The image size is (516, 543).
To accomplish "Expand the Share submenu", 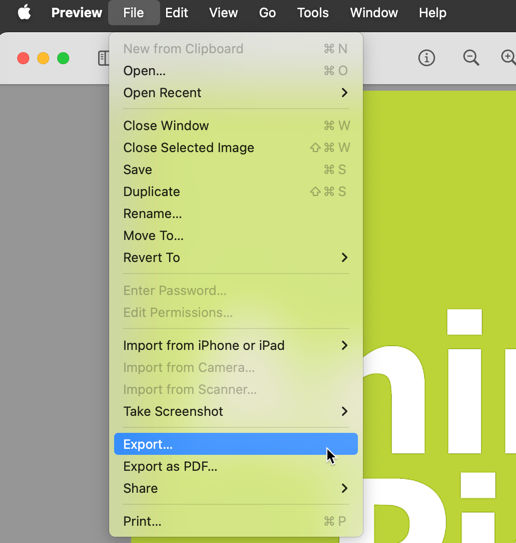I will (x=236, y=488).
